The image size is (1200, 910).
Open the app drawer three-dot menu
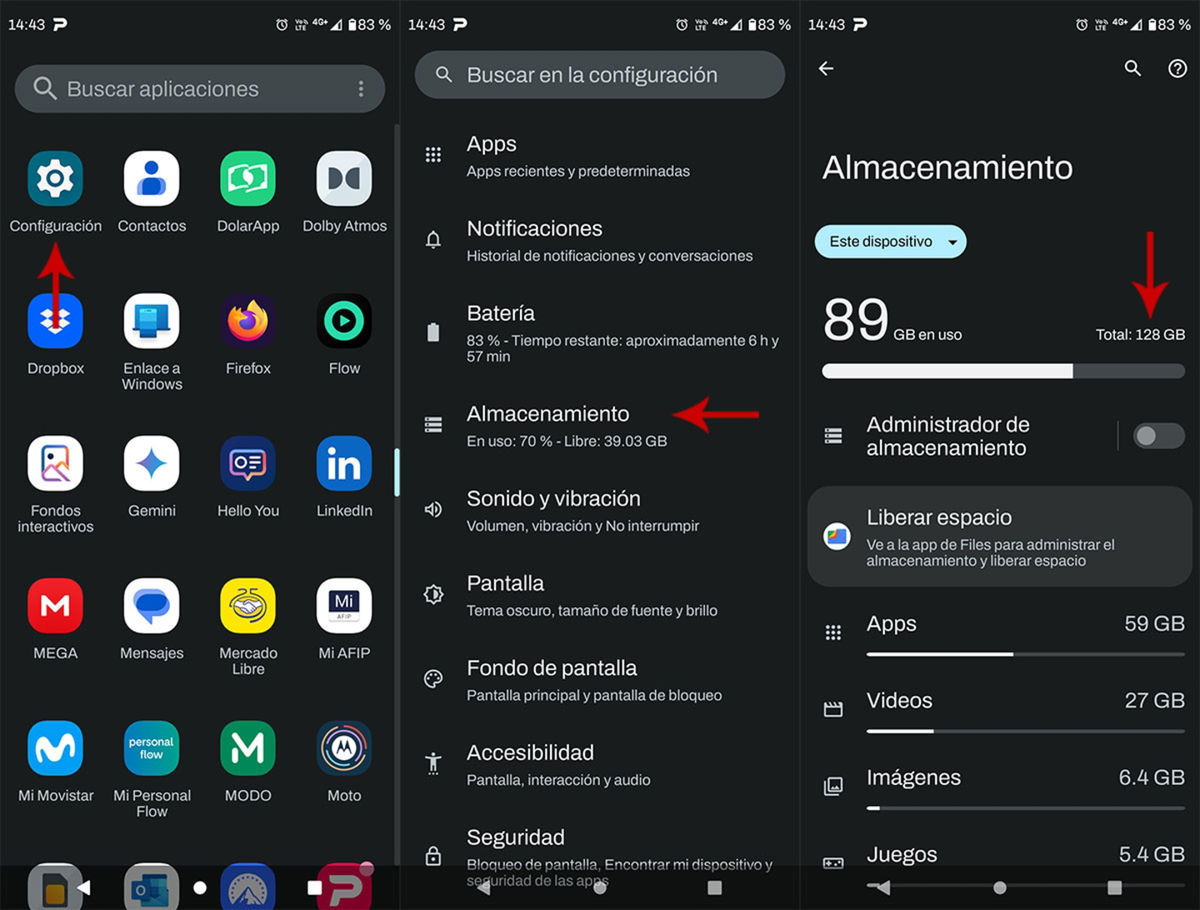361,89
